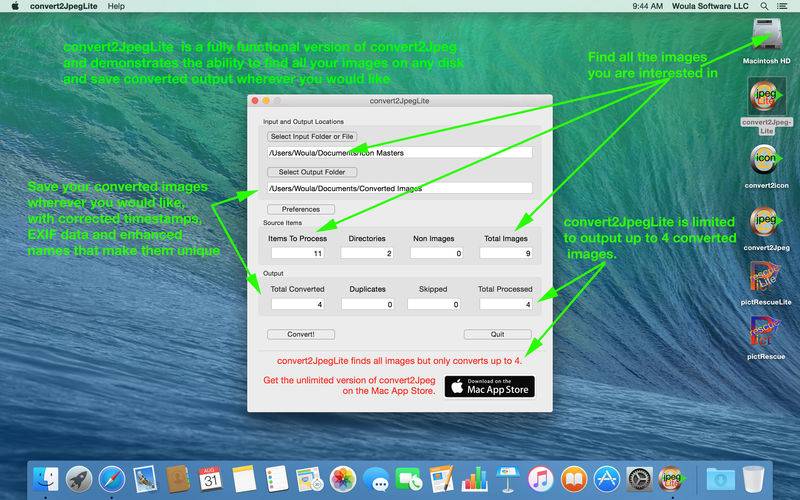Open the Help menu
Image resolution: width=800 pixels, height=500 pixels.
[x=116, y=6]
